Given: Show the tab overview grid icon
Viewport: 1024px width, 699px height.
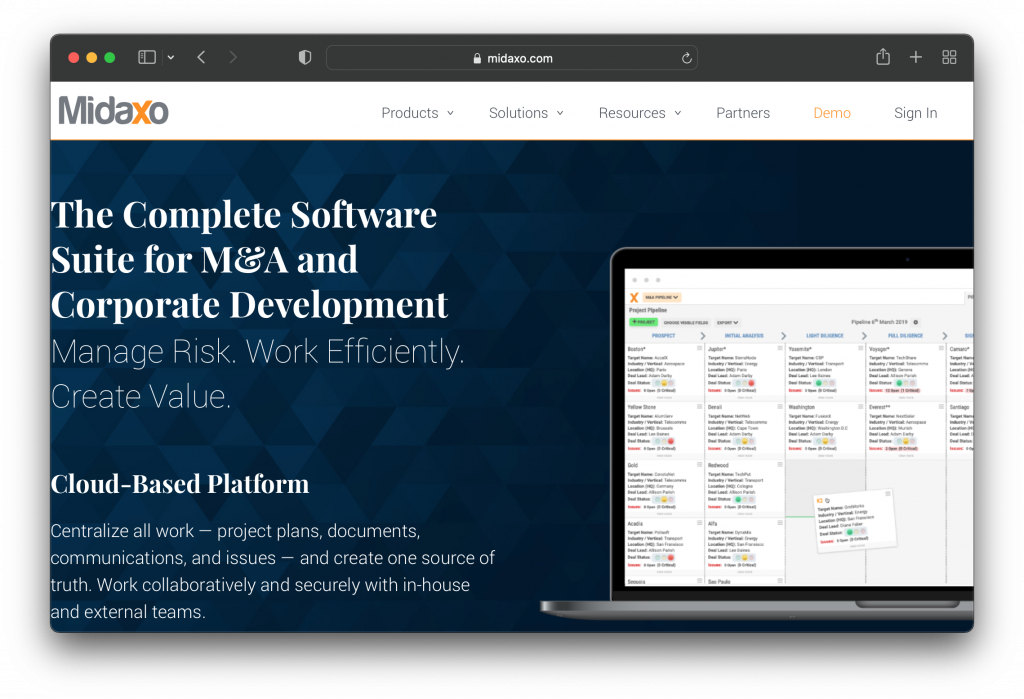Looking at the screenshot, I should 949,57.
